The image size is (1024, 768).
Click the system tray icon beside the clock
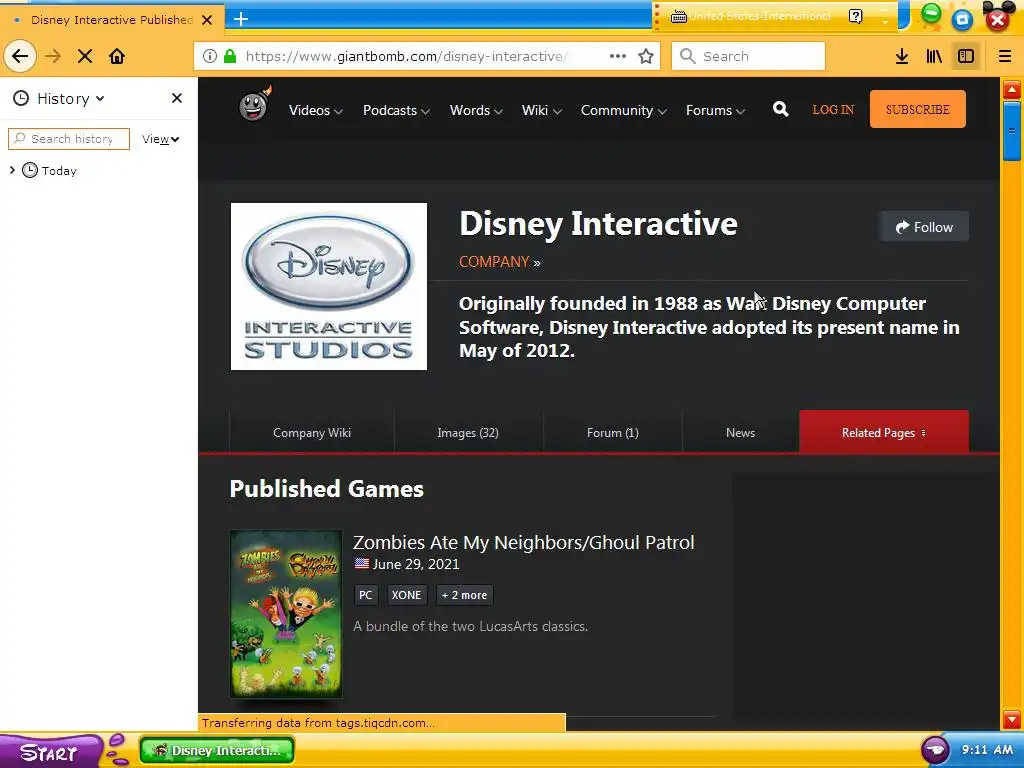click(935, 750)
